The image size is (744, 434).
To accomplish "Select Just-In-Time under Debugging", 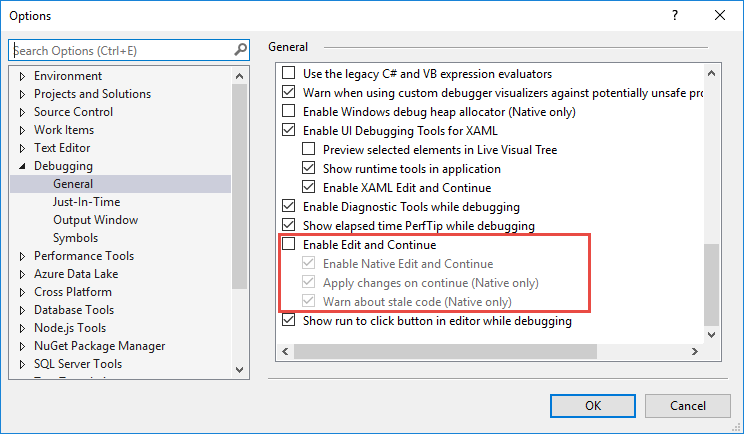I will (x=86, y=202).
